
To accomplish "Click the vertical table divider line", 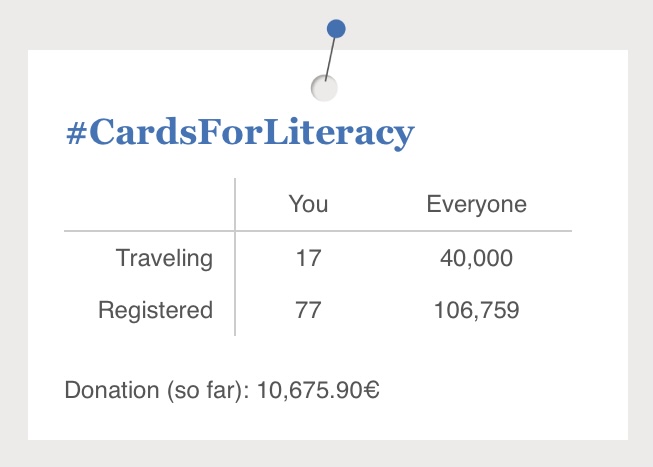I will [235, 257].
